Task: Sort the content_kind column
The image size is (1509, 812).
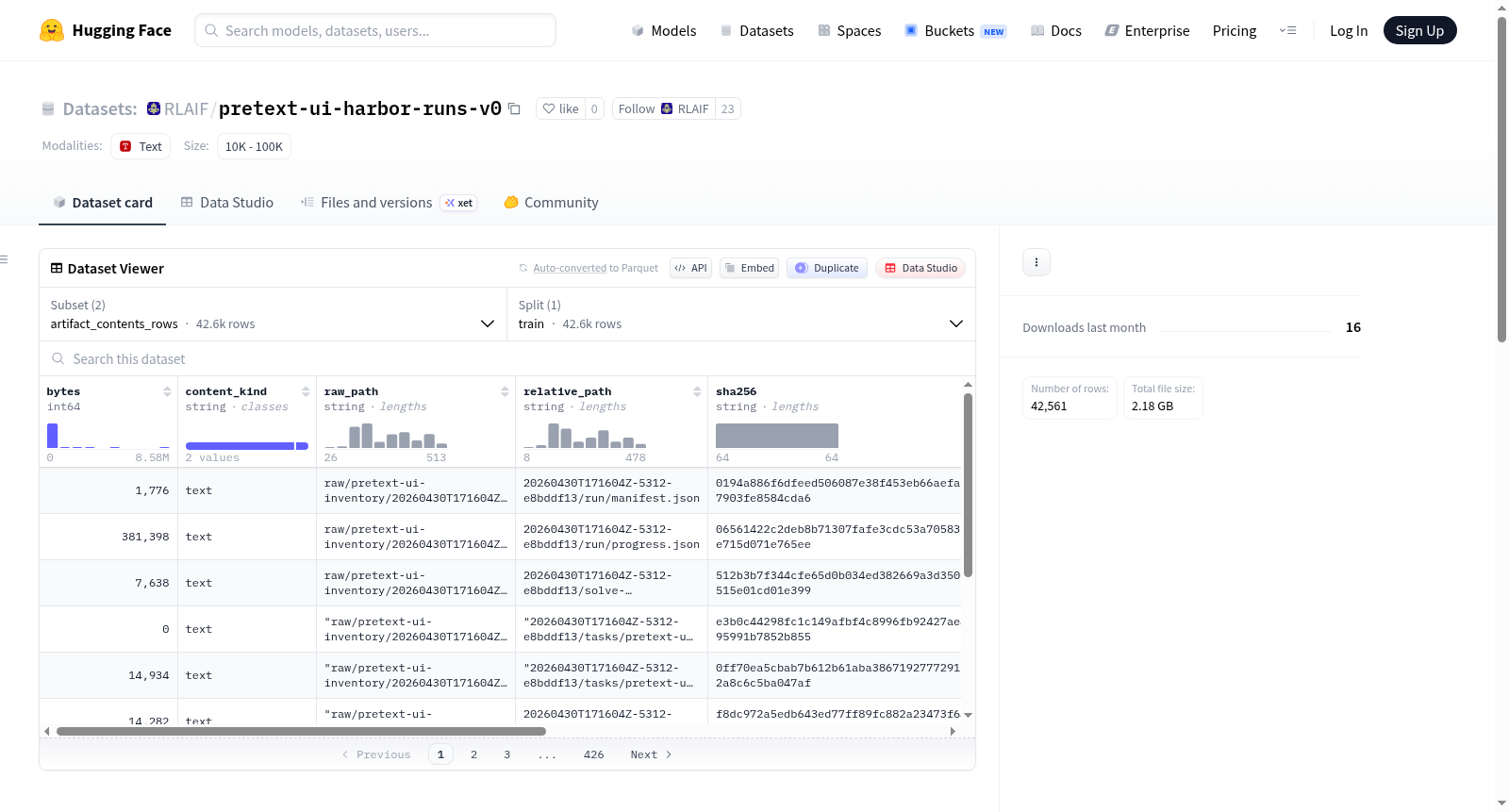Action: point(306,391)
